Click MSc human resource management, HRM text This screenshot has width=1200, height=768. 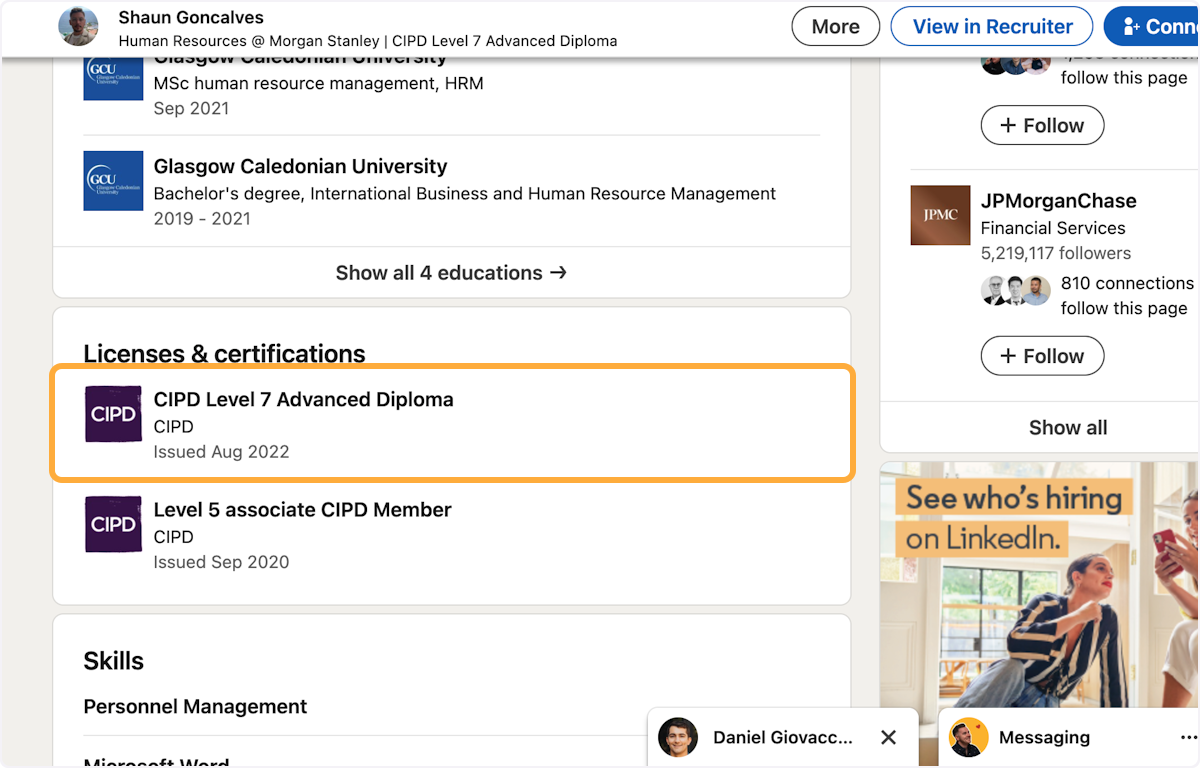coord(318,83)
